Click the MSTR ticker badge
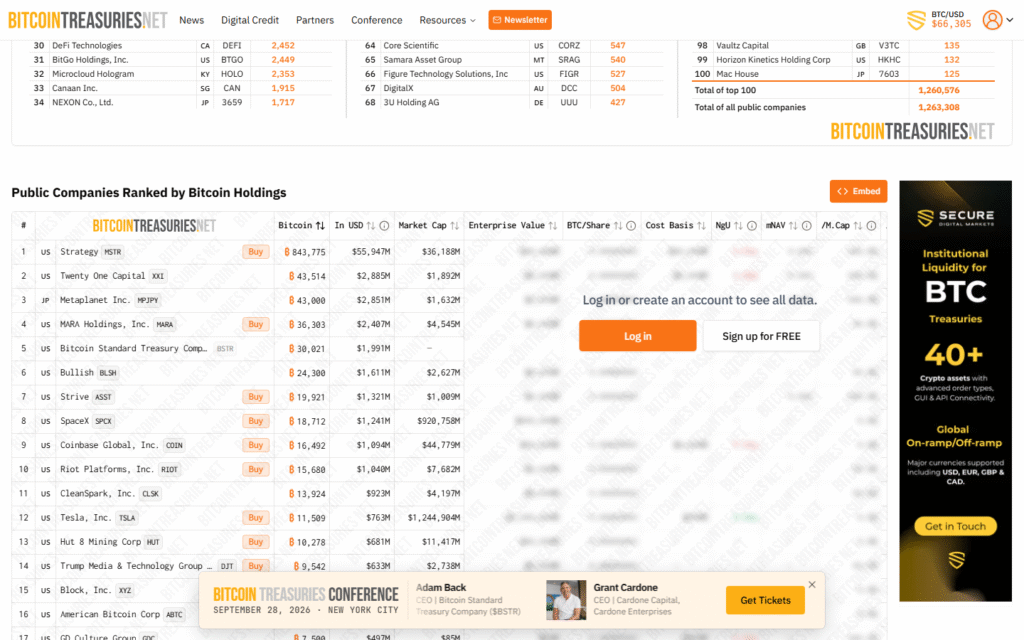The height and width of the screenshot is (640, 1024). click(112, 252)
